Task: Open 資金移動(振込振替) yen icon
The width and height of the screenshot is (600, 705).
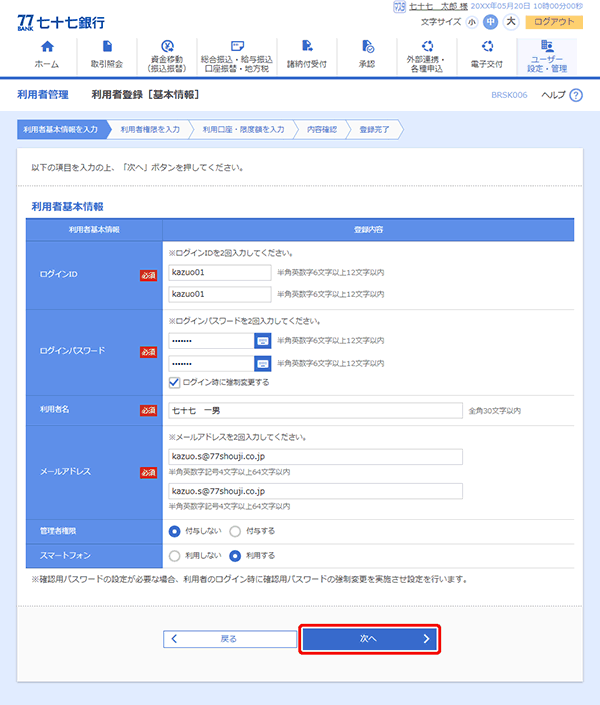Action: (167, 46)
